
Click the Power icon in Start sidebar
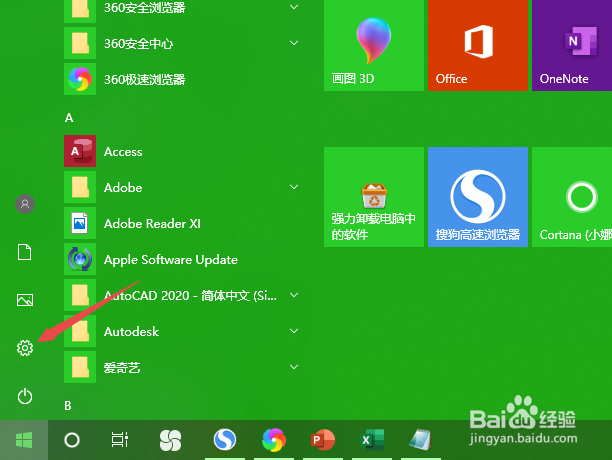(25, 396)
